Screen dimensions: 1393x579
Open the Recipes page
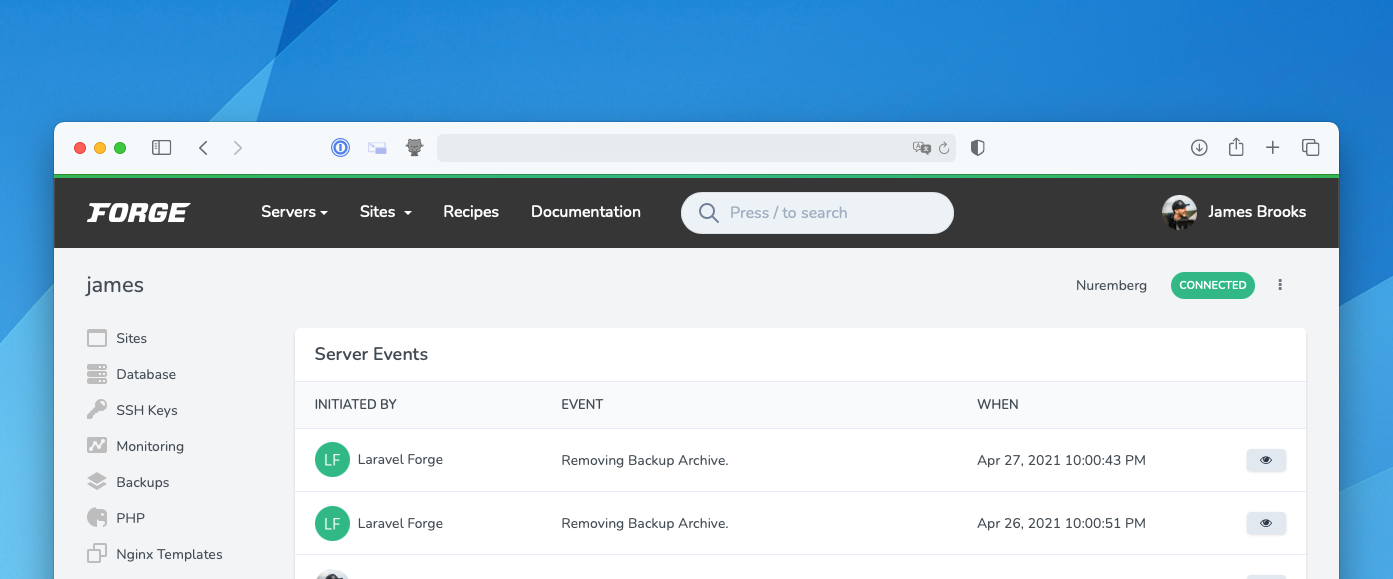(x=471, y=212)
